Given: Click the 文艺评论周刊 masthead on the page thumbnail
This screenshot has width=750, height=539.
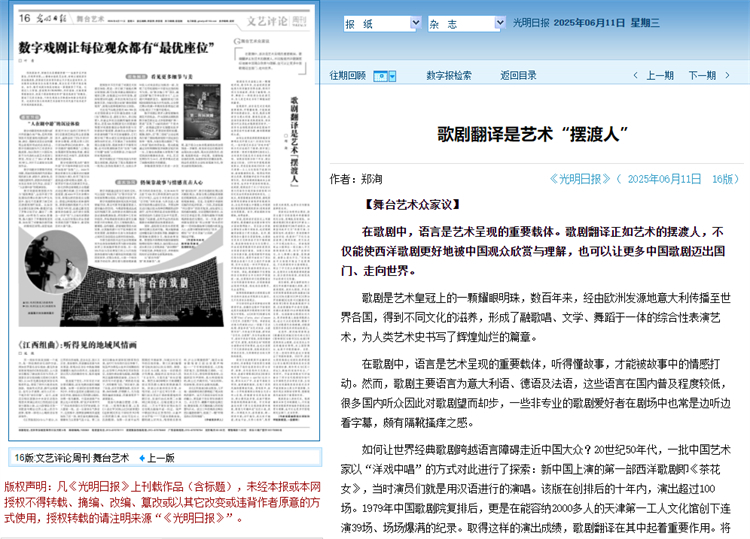Looking at the screenshot, I should click(276, 21).
